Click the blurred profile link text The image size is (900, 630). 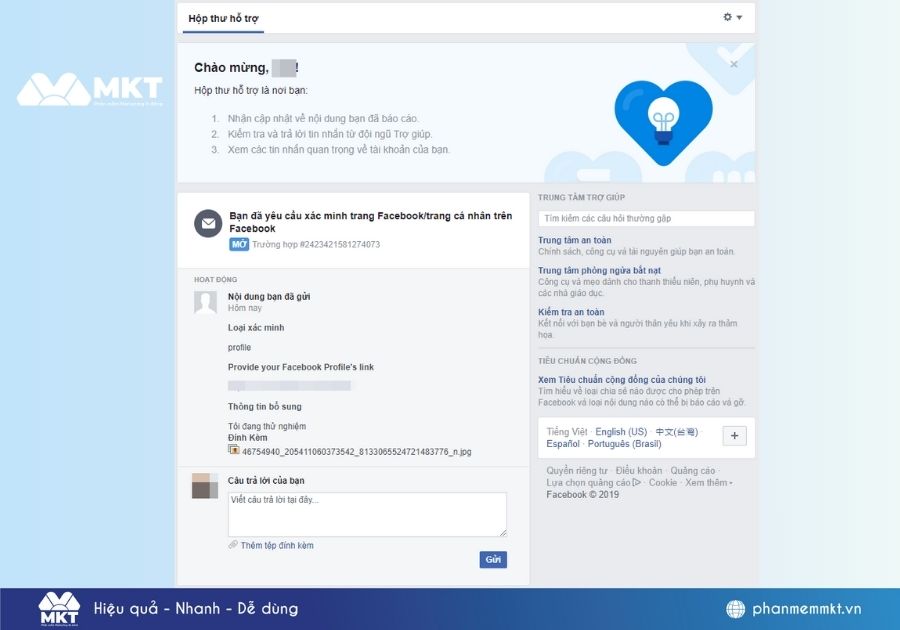pos(289,386)
